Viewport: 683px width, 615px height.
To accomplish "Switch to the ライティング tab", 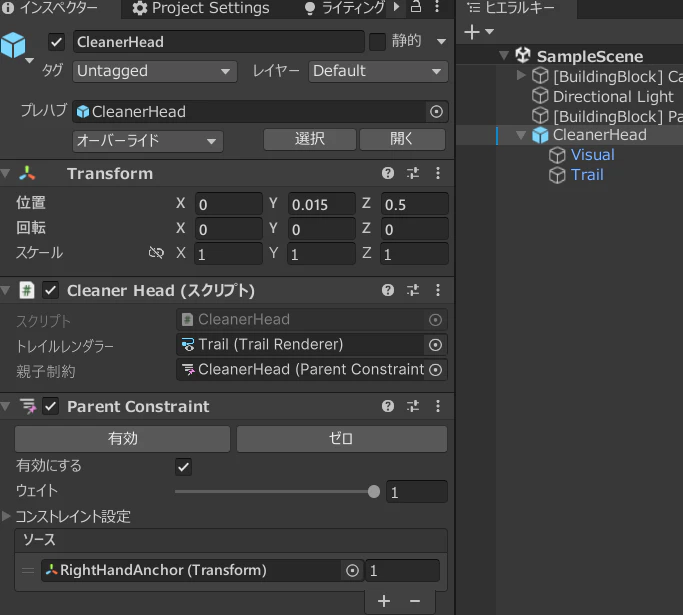I will coord(344,8).
